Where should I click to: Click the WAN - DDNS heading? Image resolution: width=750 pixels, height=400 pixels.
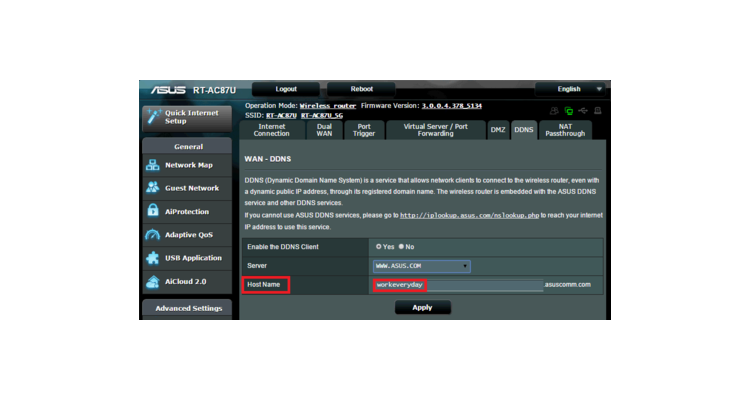pos(267,159)
